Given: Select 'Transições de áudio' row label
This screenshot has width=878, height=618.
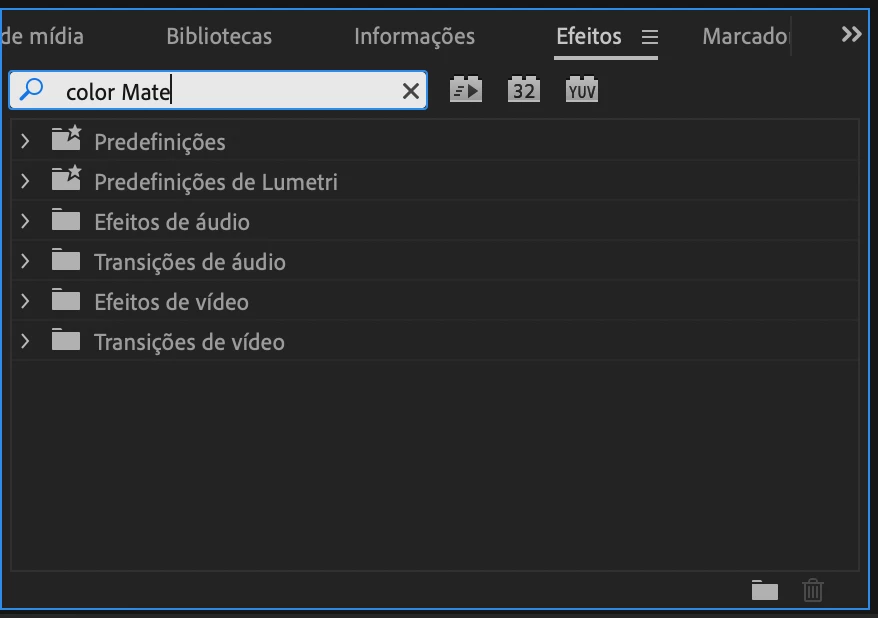Looking at the screenshot, I should [x=189, y=262].
